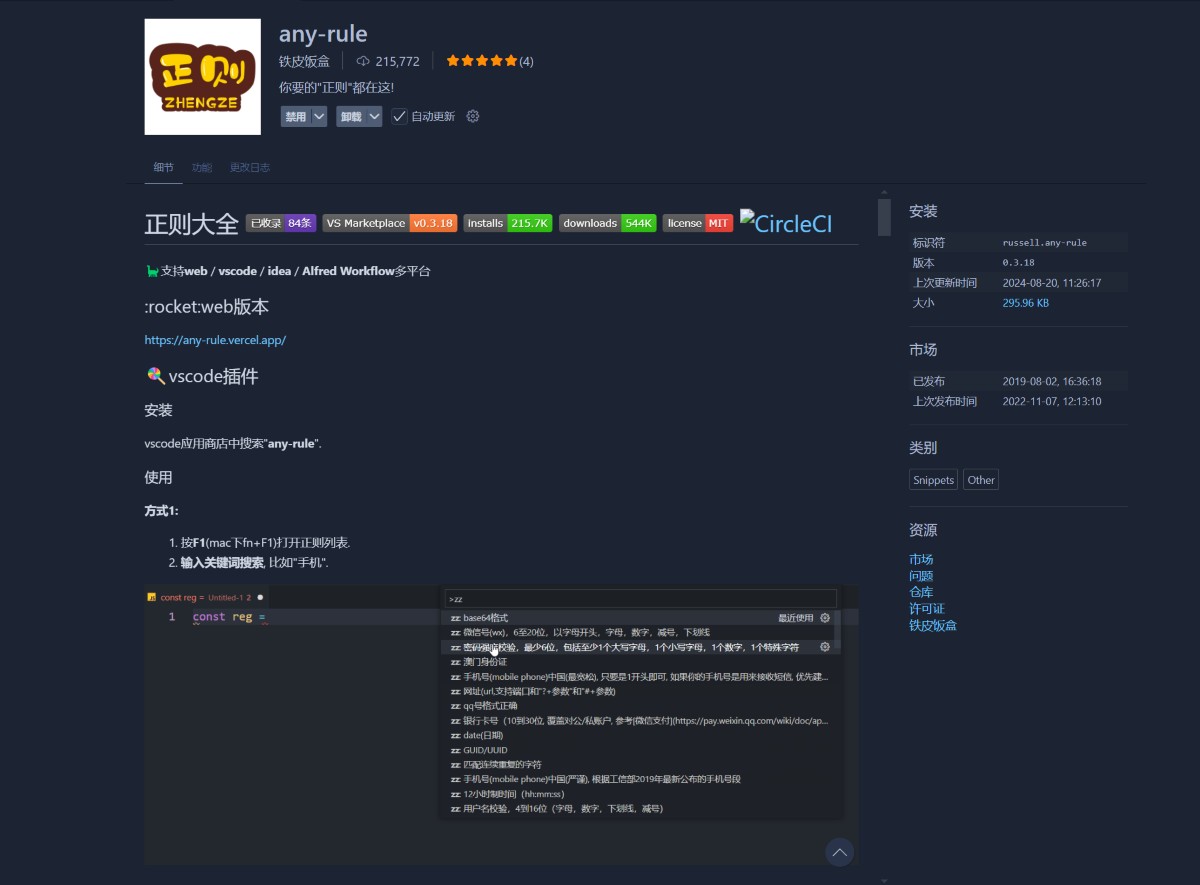Image resolution: width=1200 pixels, height=885 pixels.
Task: Click the 安装 heading in sidebar
Action: [x=923, y=211]
